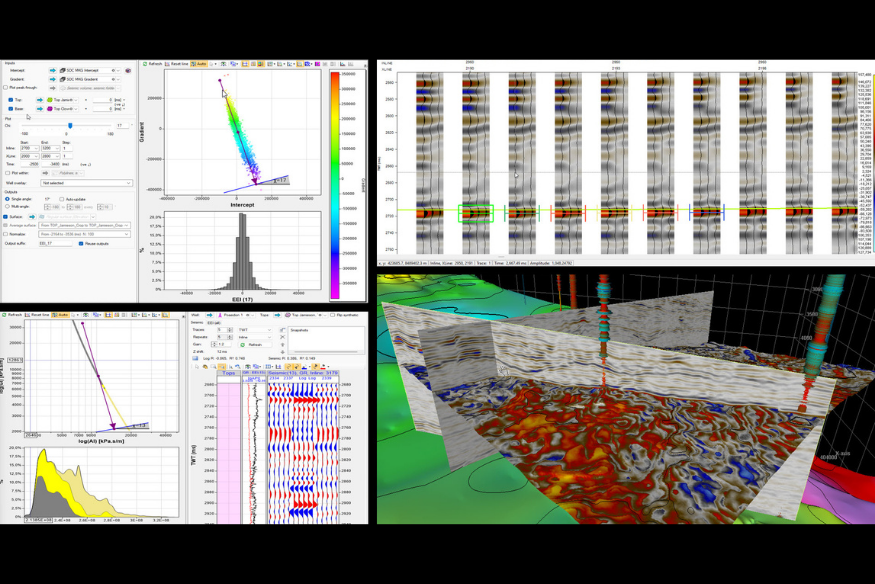Image resolution: width=875 pixels, height=584 pixels.
Task: Select Reset line on the bottom-left crossplot toolbar
Action: pyautogui.click(x=37, y=314)
